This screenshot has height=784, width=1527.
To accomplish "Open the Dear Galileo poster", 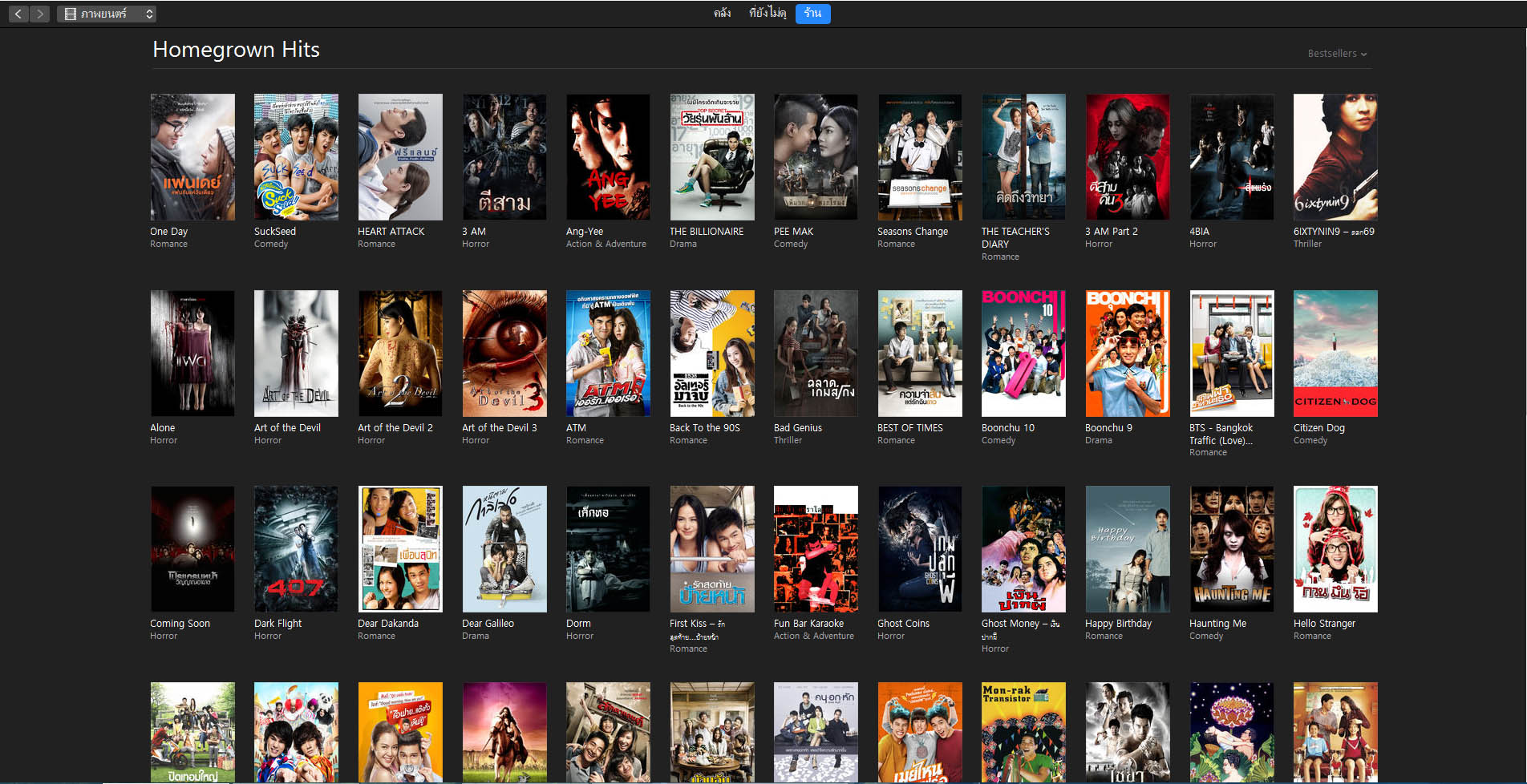I will click(504, 549).
